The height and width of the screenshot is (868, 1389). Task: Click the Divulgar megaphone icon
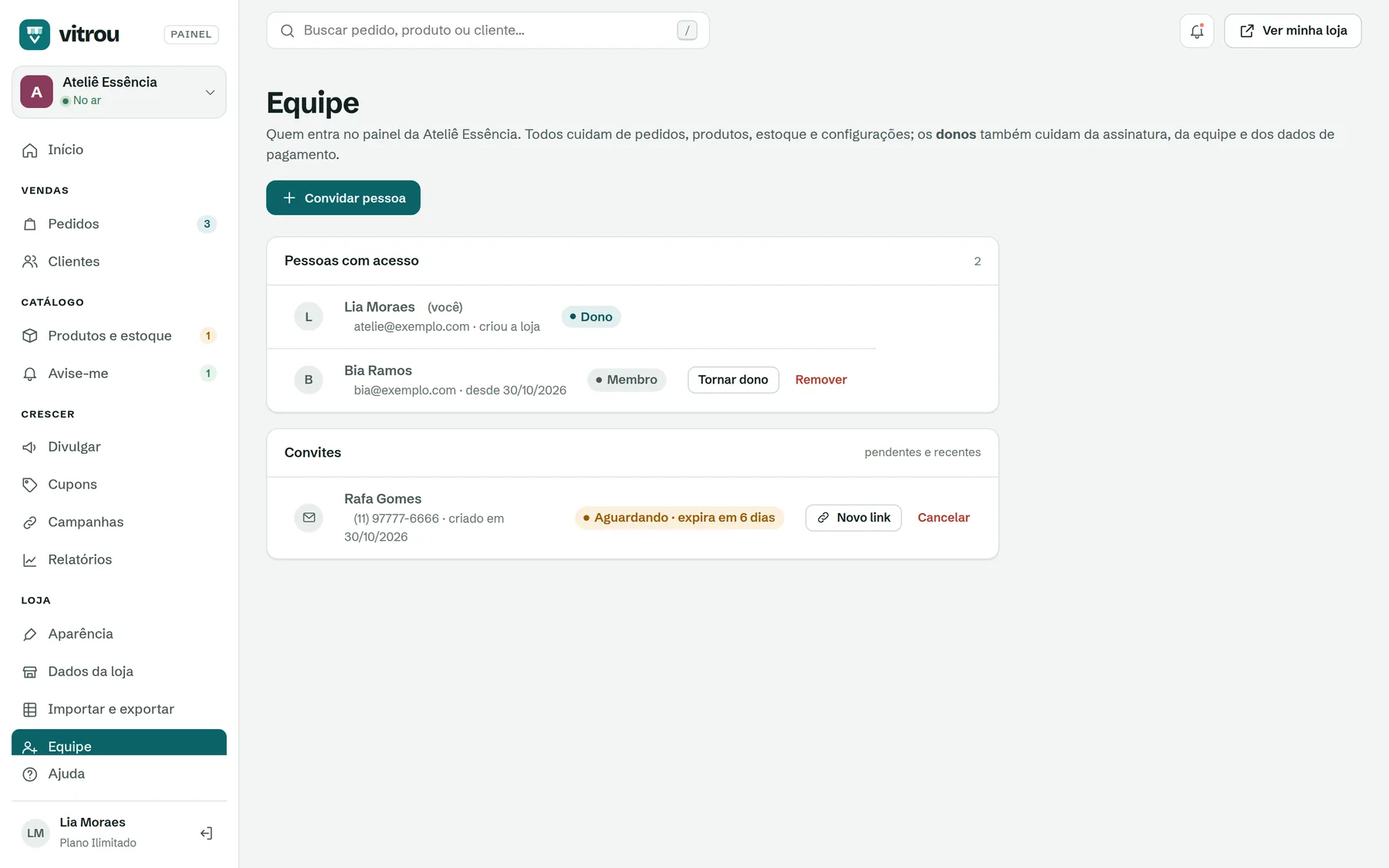30,447
